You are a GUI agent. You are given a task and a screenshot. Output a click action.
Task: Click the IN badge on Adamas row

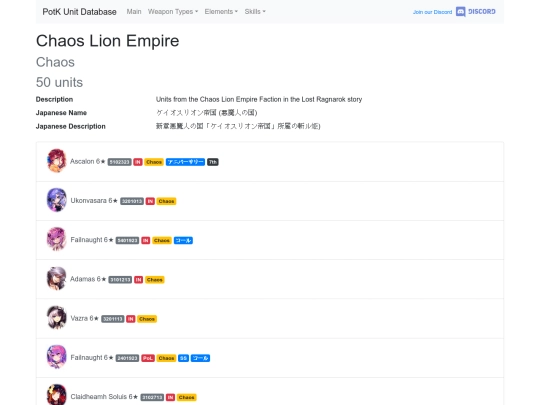coord(138,280)
